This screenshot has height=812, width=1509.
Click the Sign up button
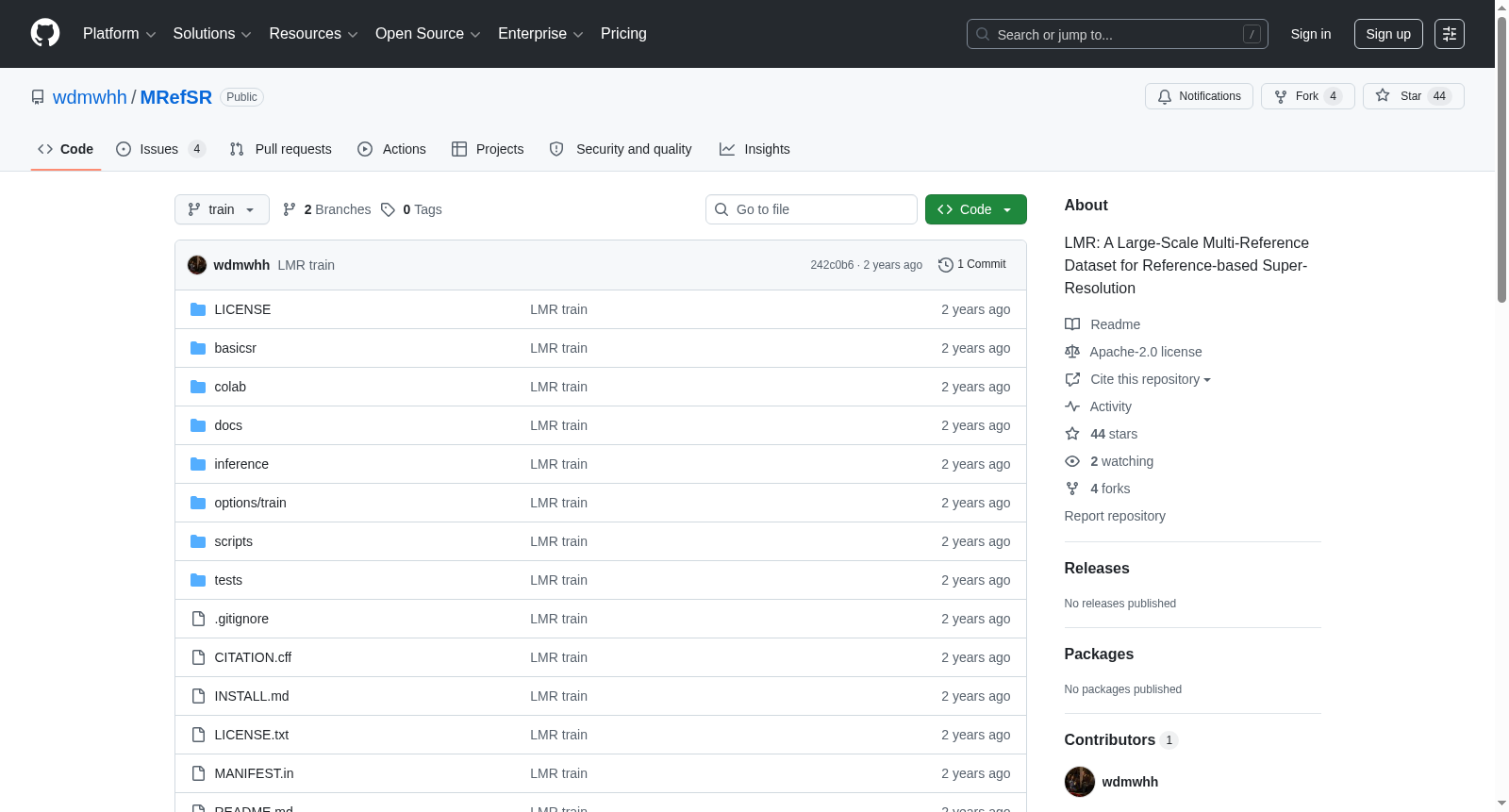pos(1388,34)
